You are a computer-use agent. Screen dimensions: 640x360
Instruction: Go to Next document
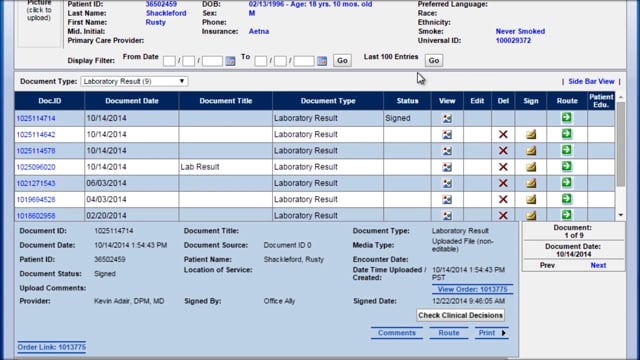click(x=598, y=265)
